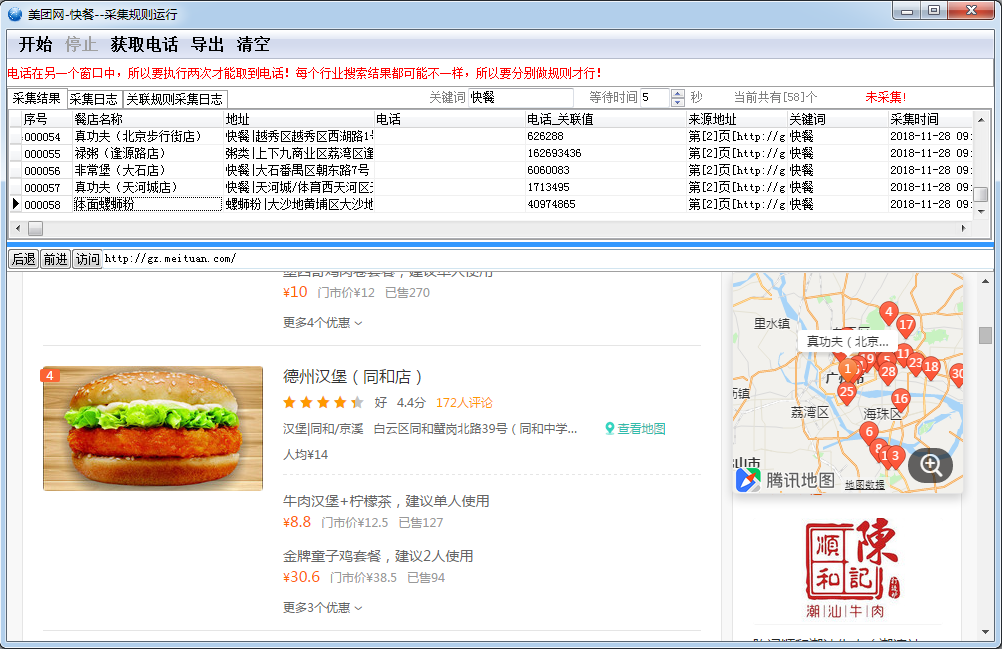Click the 来源地址 column header

(x=737, y=119)
